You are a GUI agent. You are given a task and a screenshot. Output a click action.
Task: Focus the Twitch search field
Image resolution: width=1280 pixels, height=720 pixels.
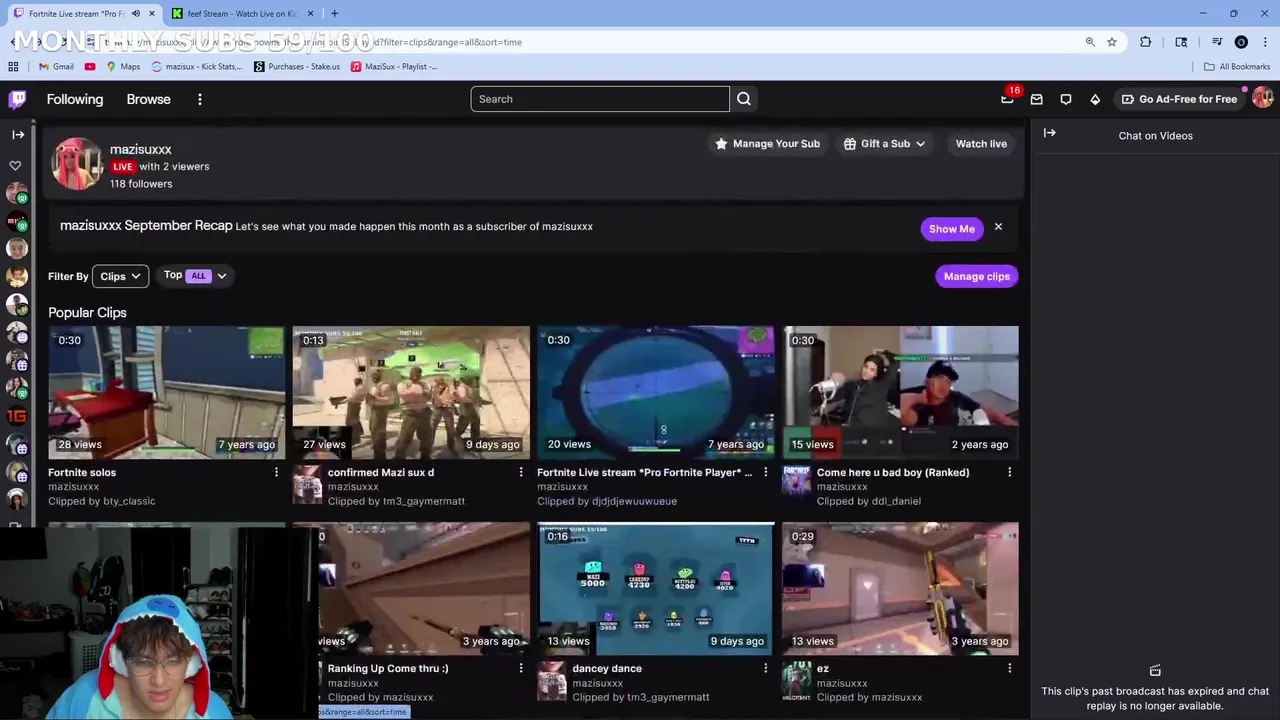point(600,99)
